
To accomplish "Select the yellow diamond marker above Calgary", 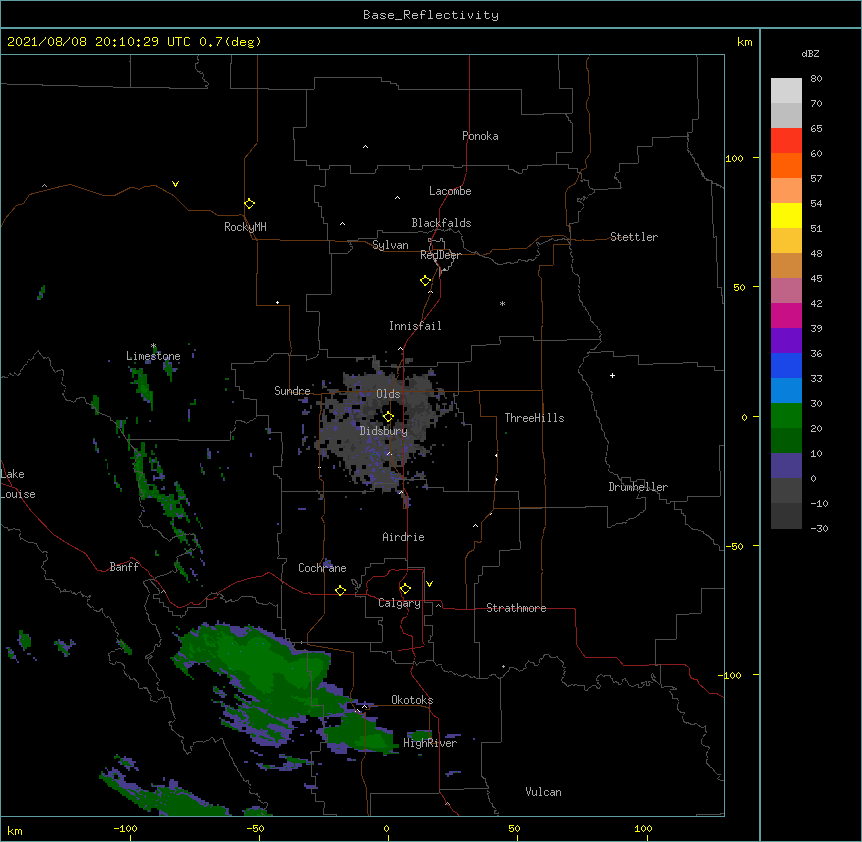I will 405,589.
